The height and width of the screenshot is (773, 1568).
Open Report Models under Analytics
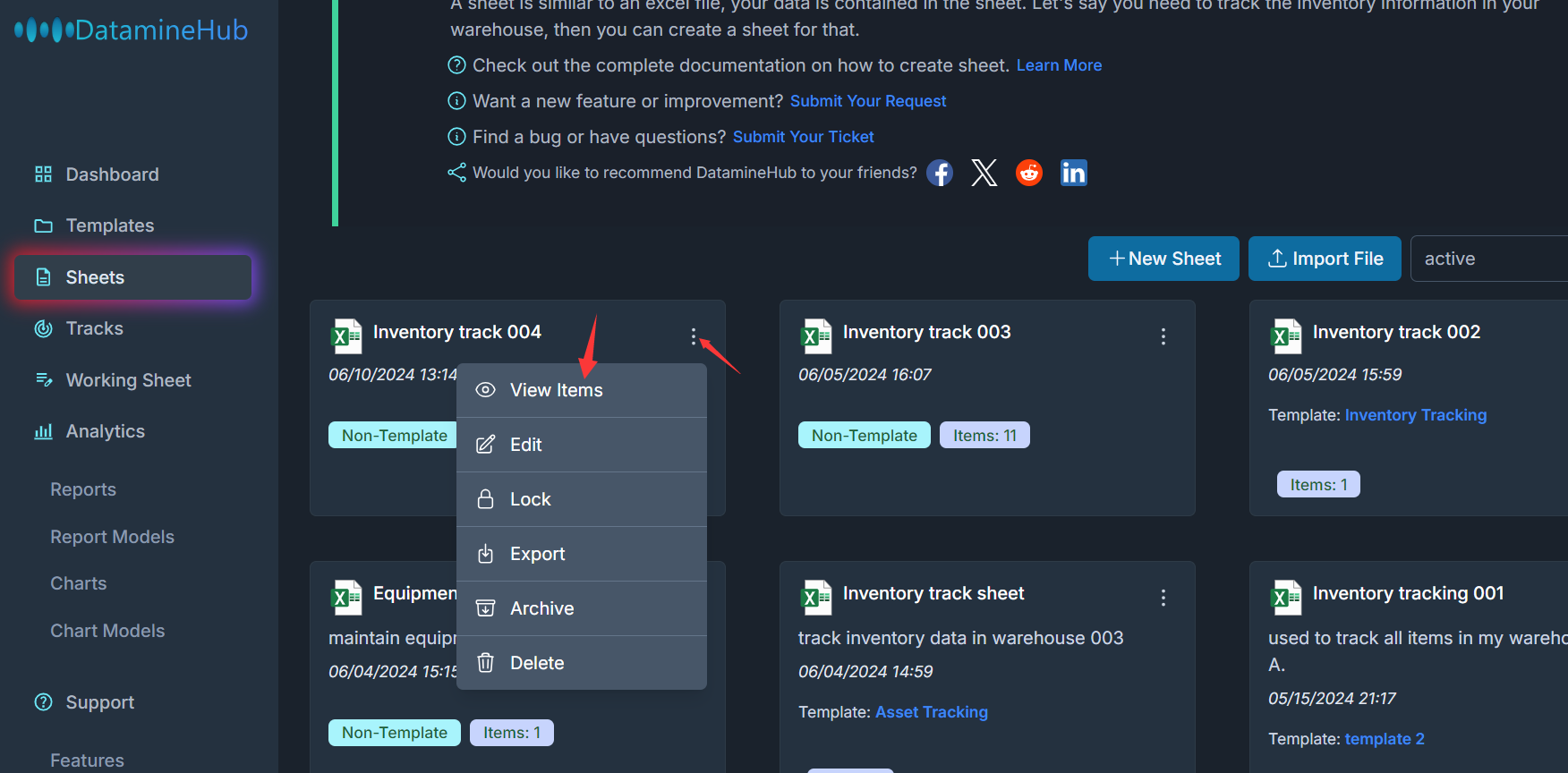(112, 537)
